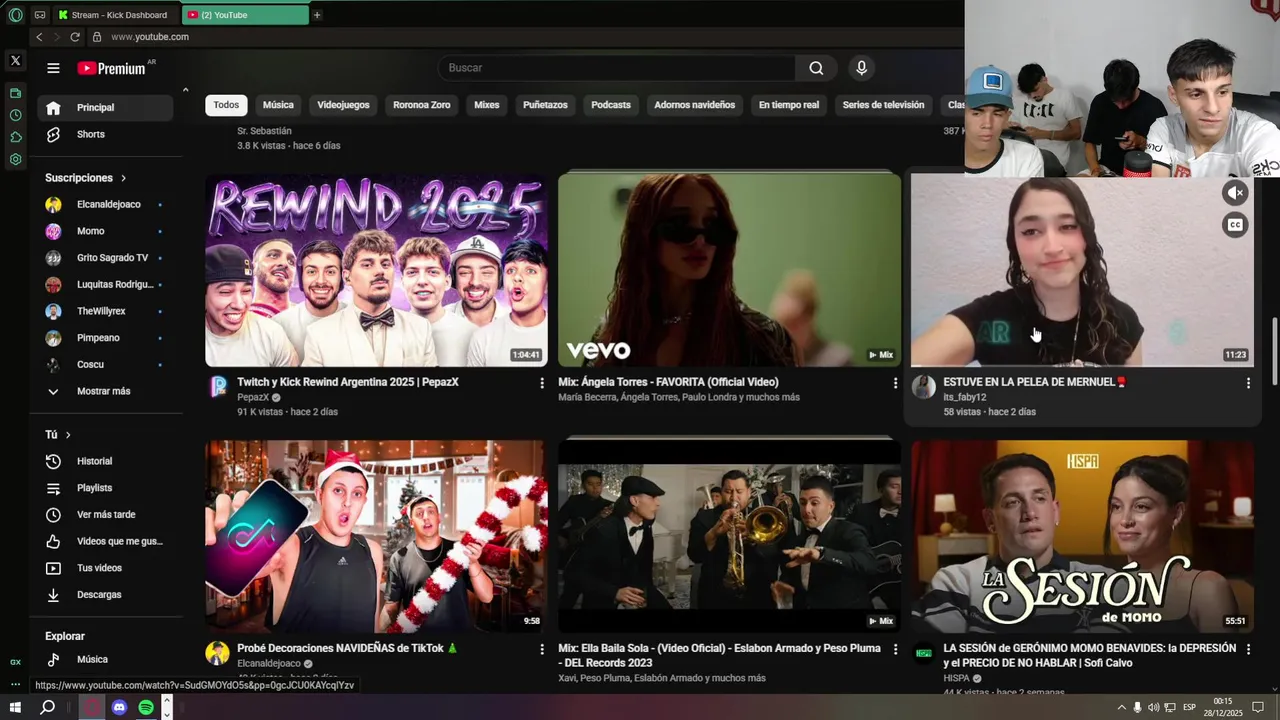Start voice search with microphone icon
This screenshot has width=1280, height=720.
(x=861, y=68)
